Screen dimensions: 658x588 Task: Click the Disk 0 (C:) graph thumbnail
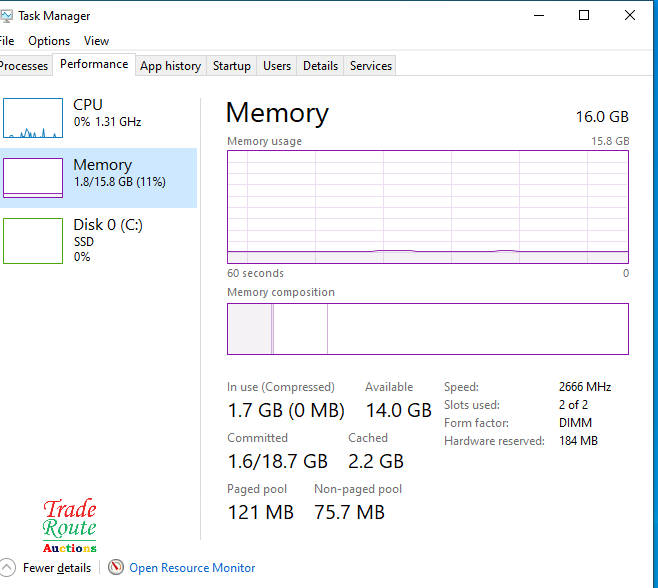point(33,240)
